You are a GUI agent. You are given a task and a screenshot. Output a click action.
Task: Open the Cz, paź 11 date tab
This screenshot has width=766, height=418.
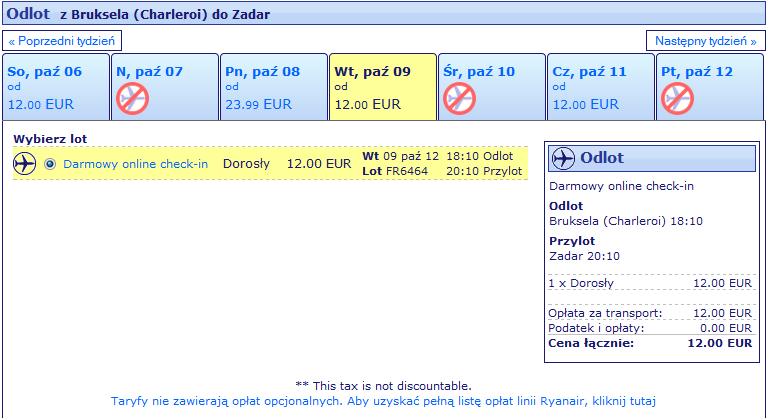[601, 87]
